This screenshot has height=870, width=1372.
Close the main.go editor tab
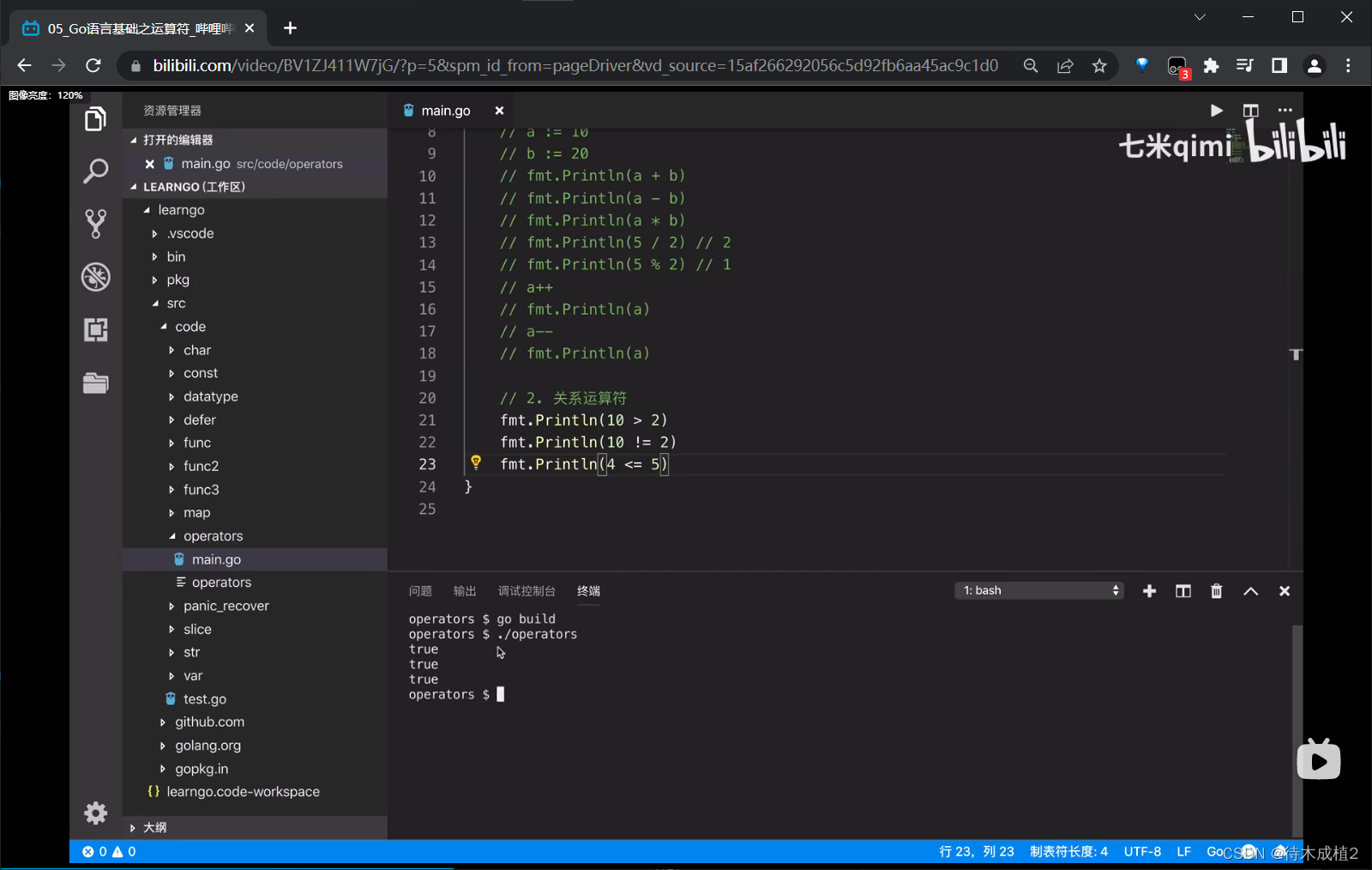(499, 111)
